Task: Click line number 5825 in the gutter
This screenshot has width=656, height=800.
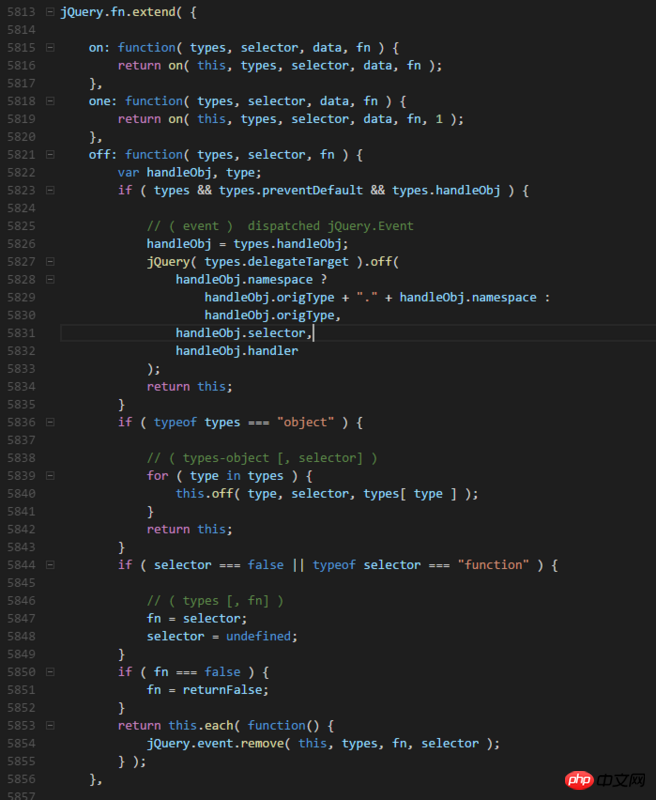Action: [21, 226]
